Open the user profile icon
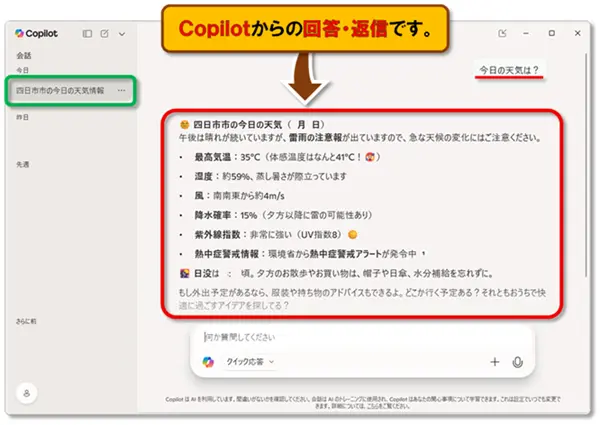Image resolution: width=600 pixels, height=425 pixels. click(26, 393)
